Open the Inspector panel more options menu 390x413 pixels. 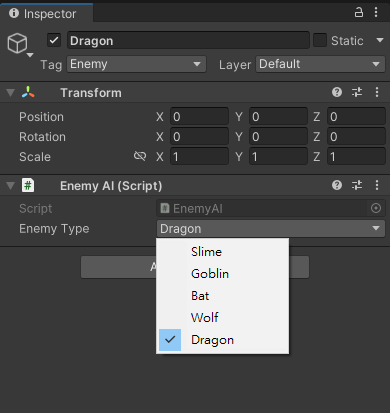tap(376, 12)
